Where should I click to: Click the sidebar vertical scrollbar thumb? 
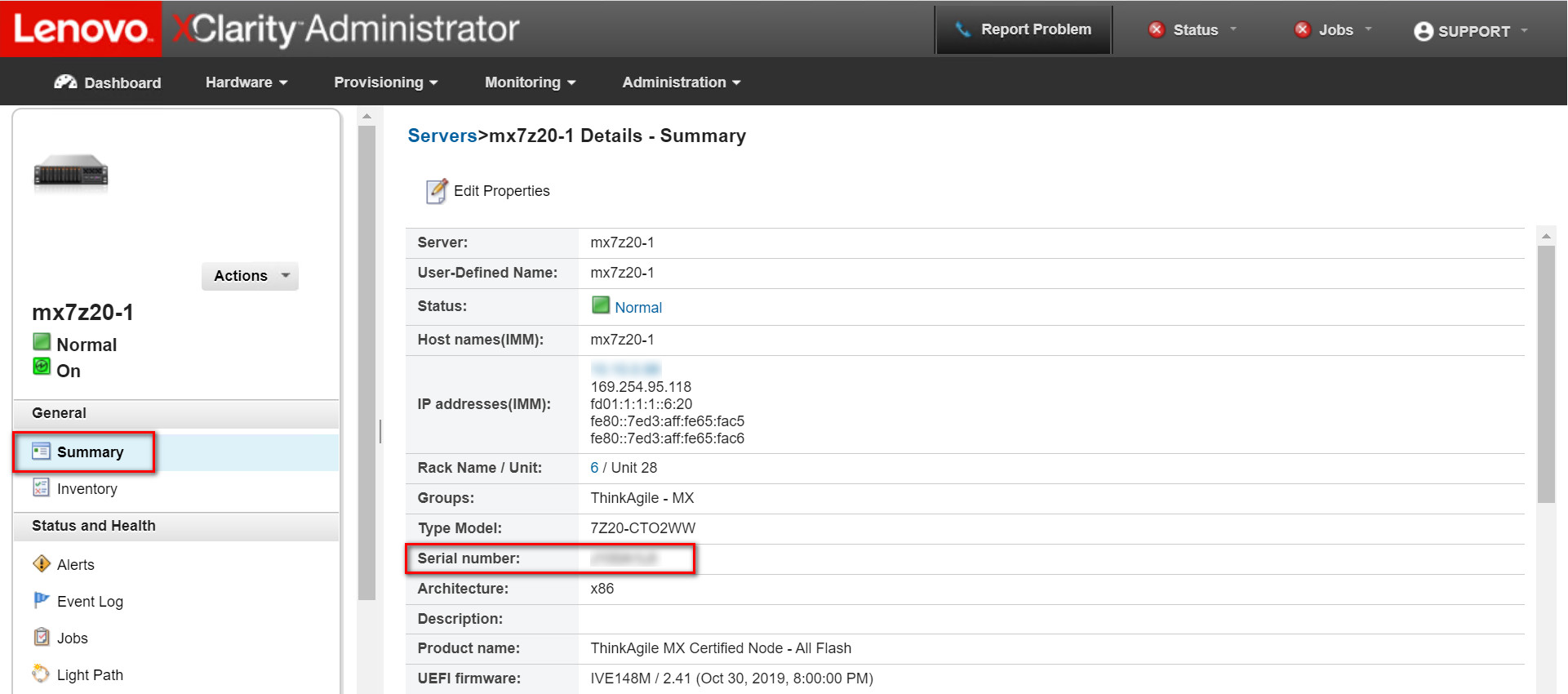click(366, 362)
